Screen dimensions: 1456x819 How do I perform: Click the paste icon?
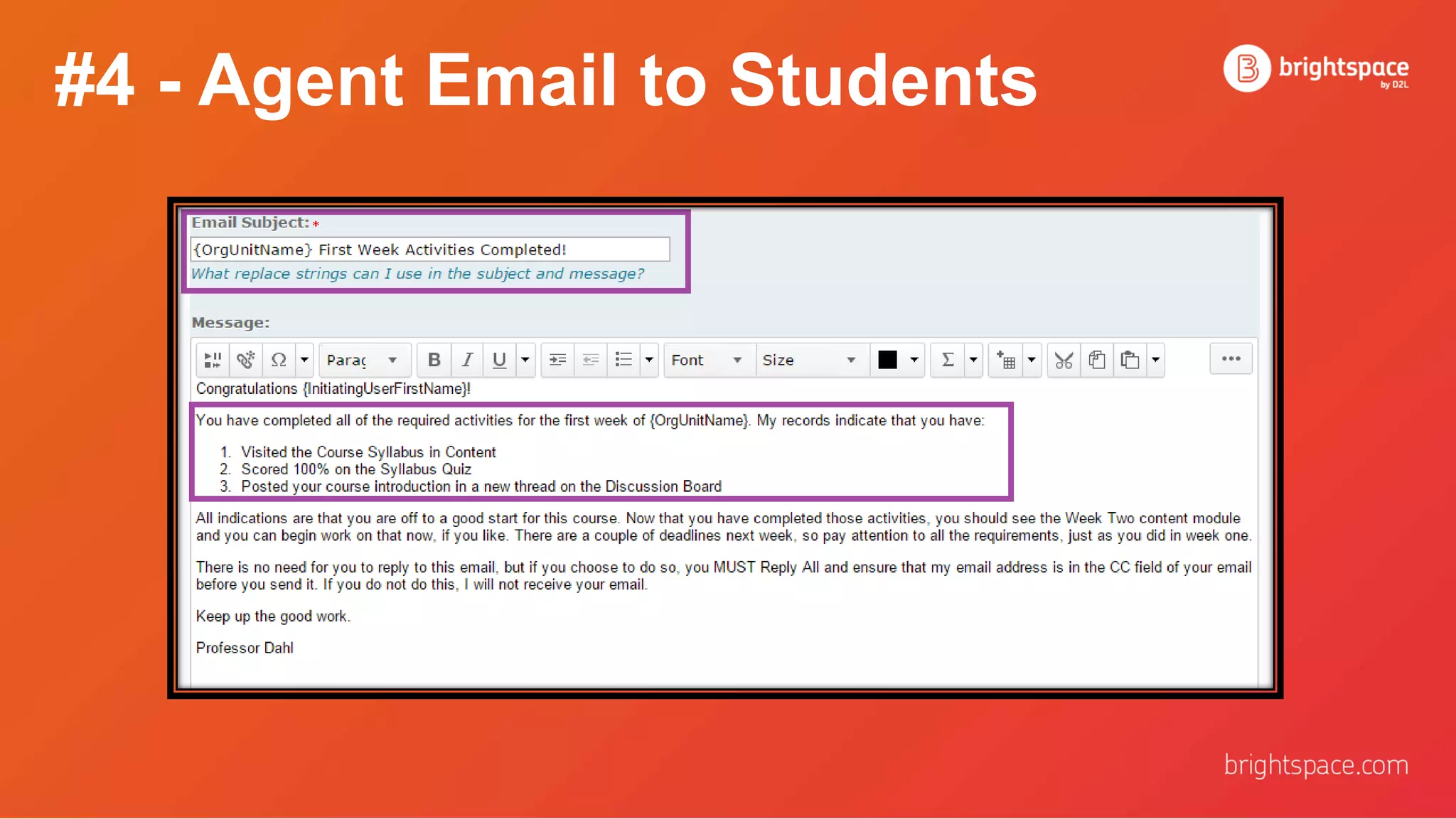pos(1130,360)
